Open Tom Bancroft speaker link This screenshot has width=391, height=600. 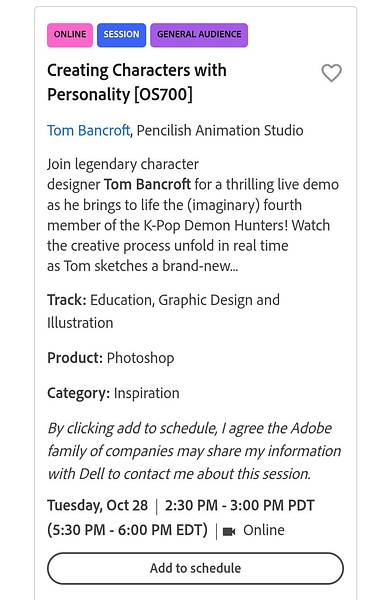88,130
